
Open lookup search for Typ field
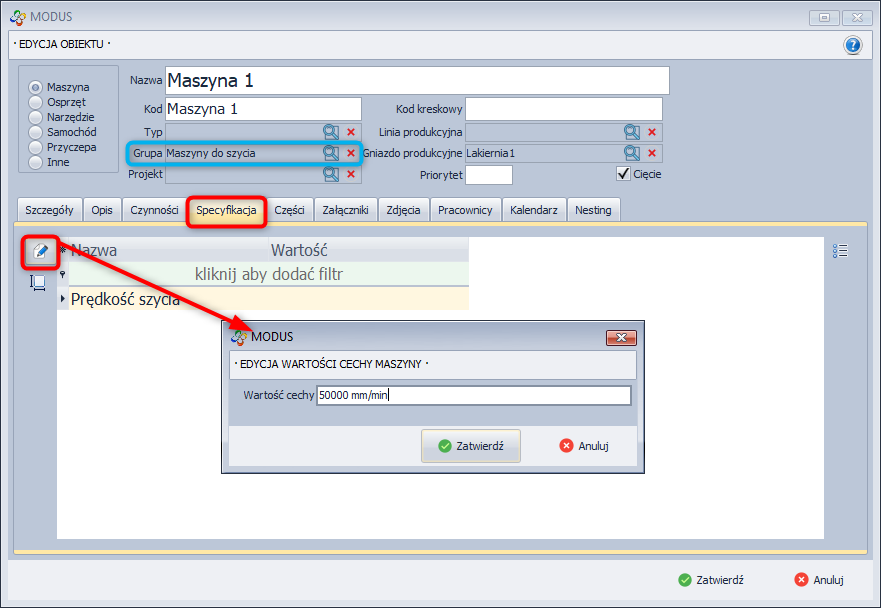click(331, 132)
